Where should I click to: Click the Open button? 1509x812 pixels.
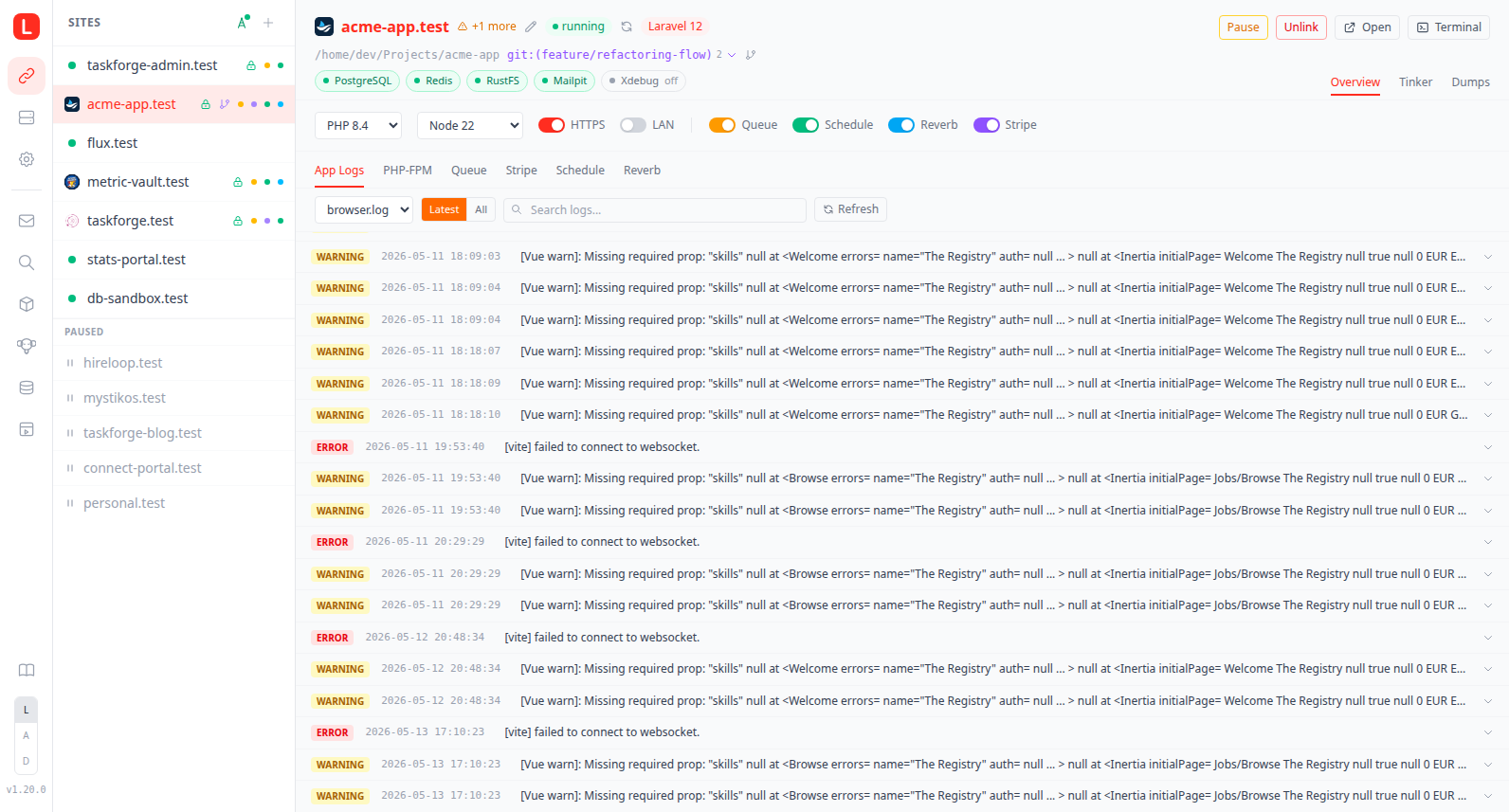click(1368, 27)
